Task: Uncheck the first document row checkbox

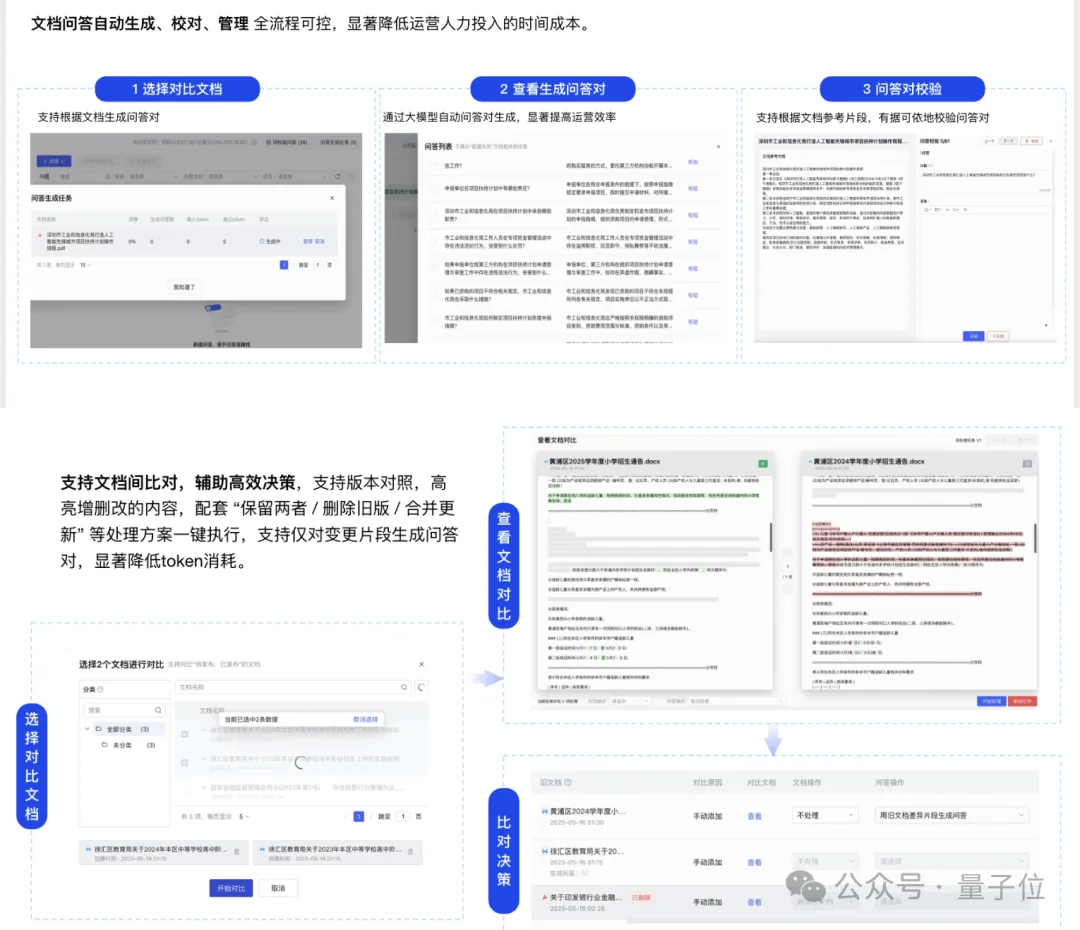Action: [184, 733]
